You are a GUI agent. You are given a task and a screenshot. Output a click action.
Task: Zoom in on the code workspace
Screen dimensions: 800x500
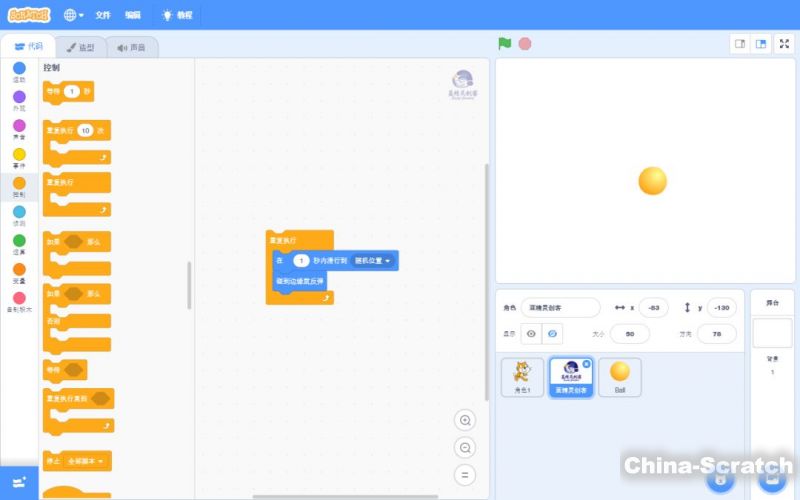tap(465, 420)
